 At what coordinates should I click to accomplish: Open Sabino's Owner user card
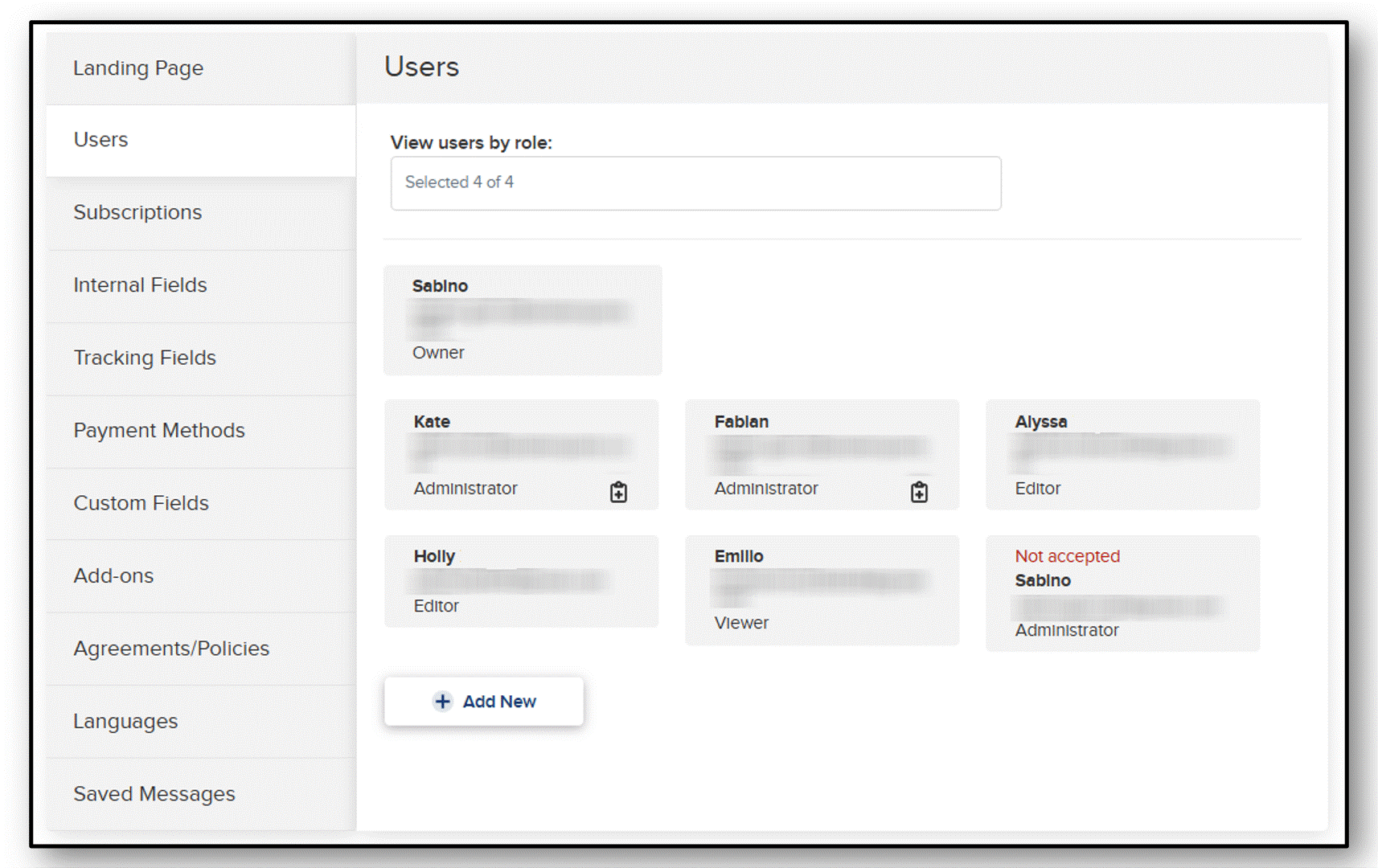point(523,320)
